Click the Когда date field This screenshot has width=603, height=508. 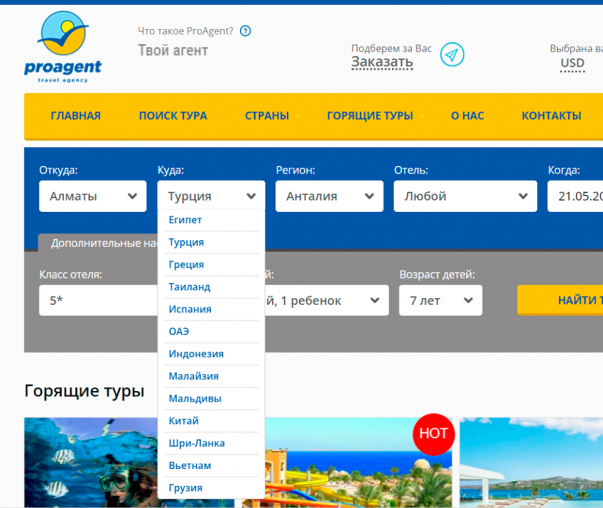click(575, 196)
